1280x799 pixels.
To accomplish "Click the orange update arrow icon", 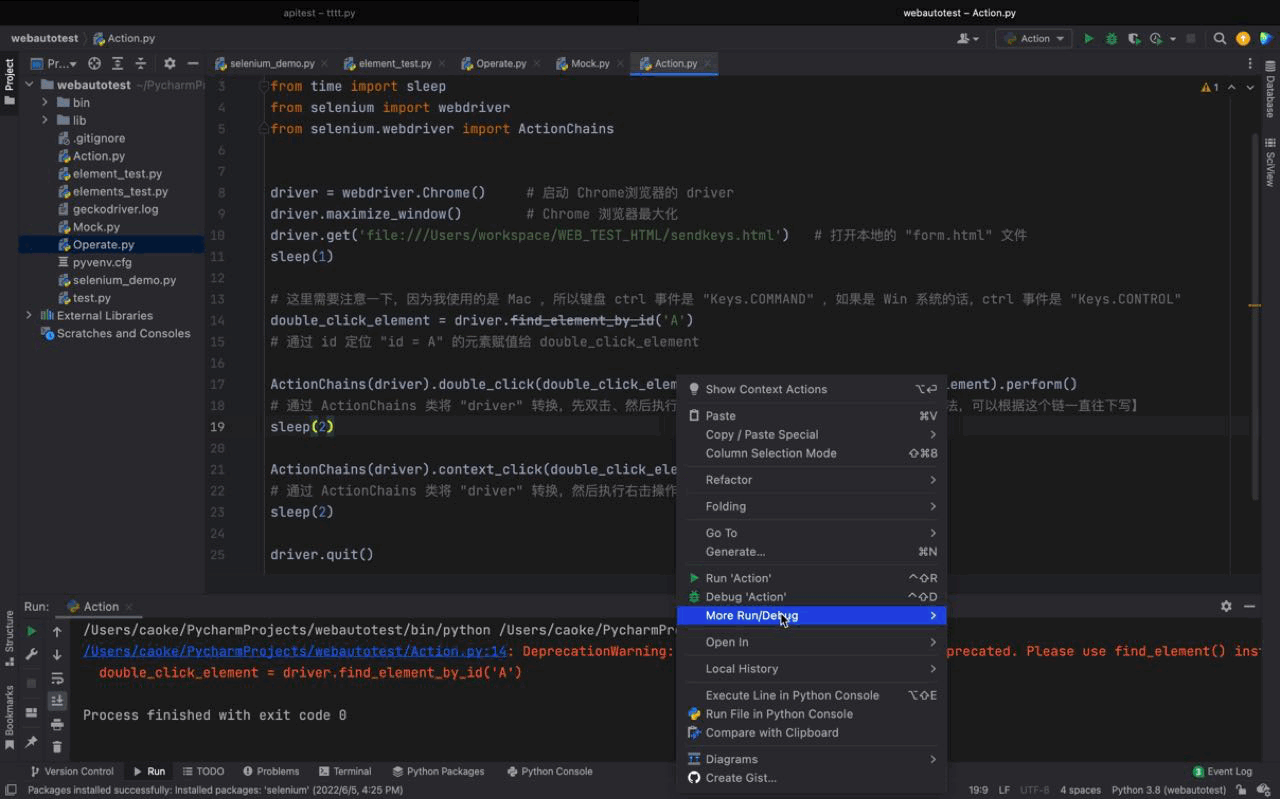I will point(1243,39).
